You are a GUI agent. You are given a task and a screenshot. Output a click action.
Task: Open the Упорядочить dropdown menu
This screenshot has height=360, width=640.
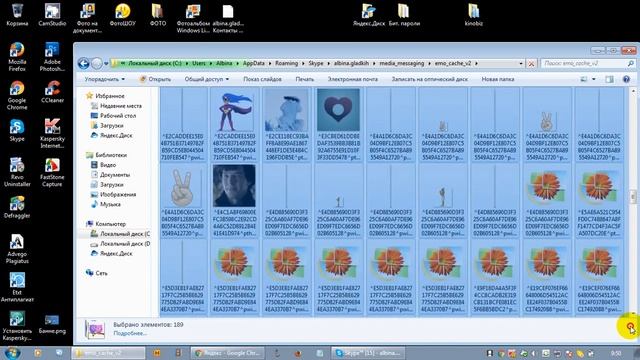click(x=104, y=79)
